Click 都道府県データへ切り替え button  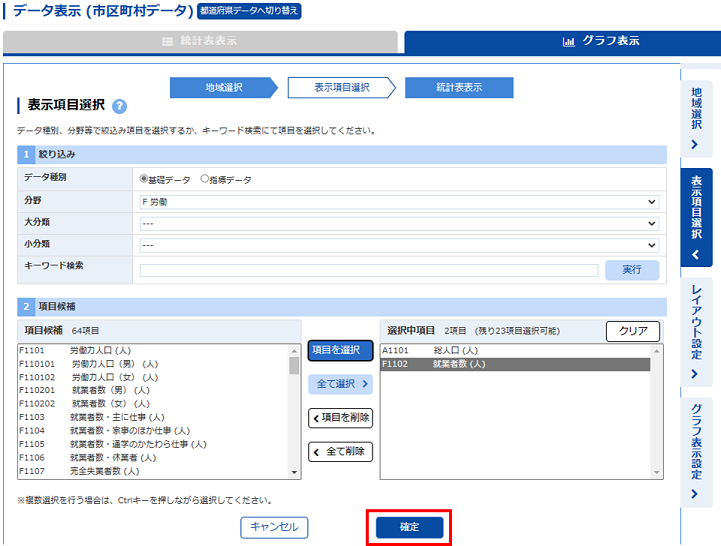[249, 11]
